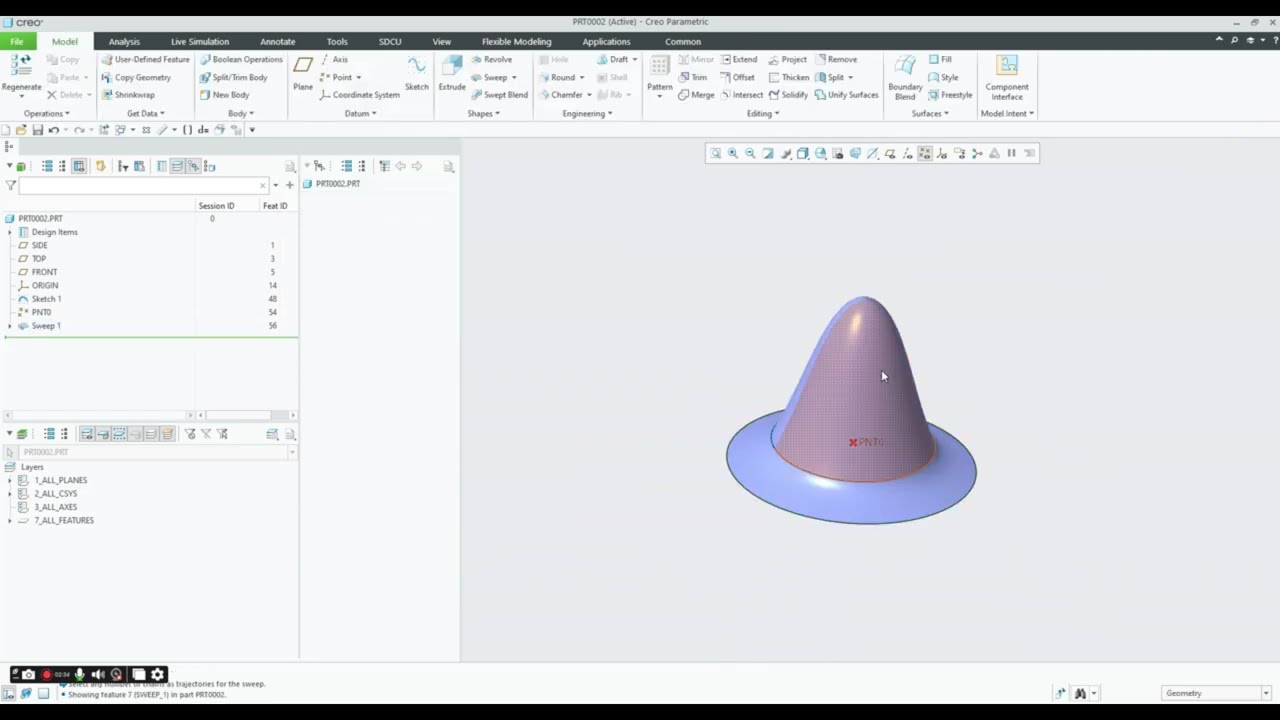The image size is (1280, 720).
Task: Select PNT0 in the model tree
Action: [41, 312]
